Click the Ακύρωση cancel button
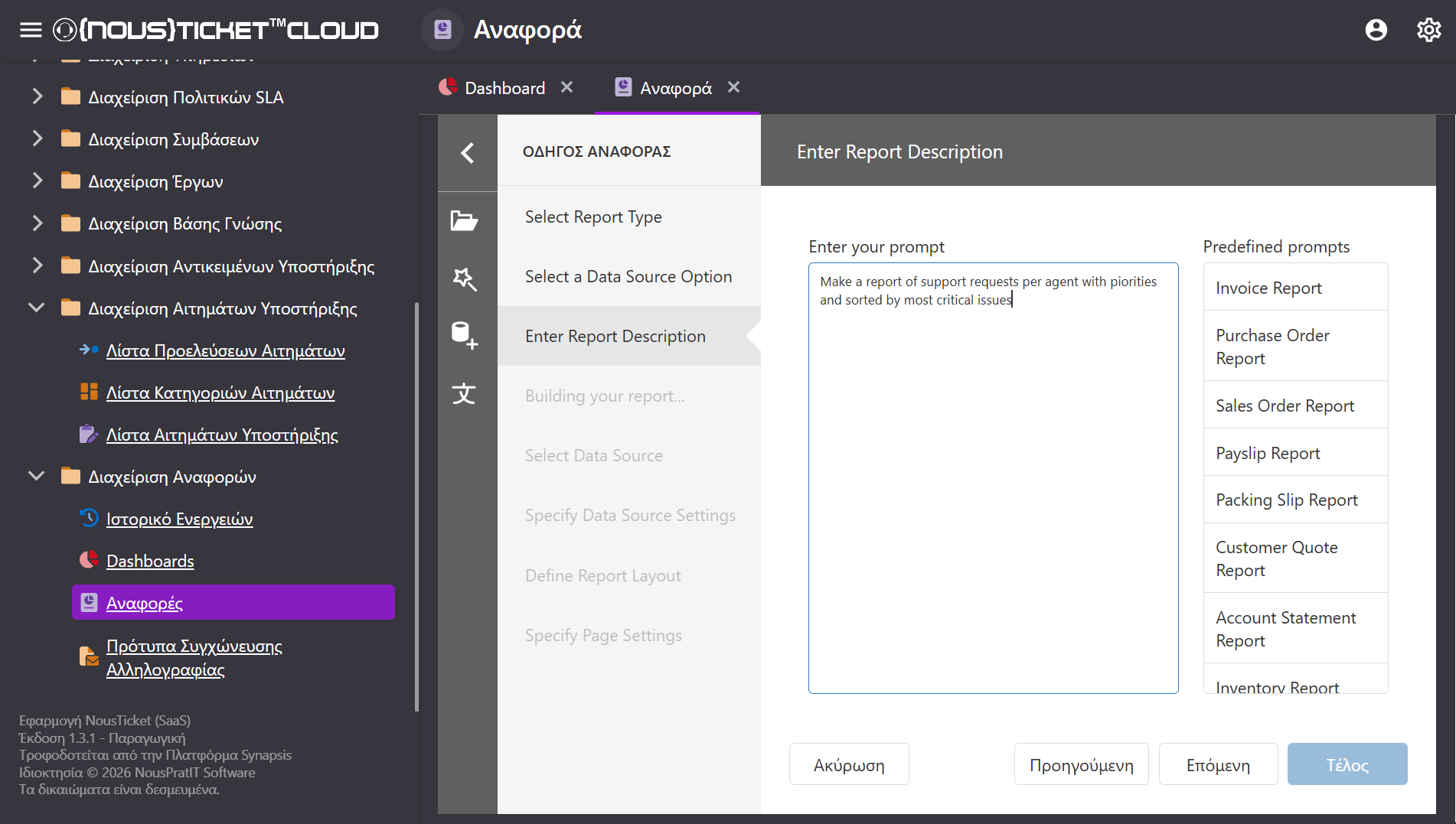 click(x=849, y=764)
